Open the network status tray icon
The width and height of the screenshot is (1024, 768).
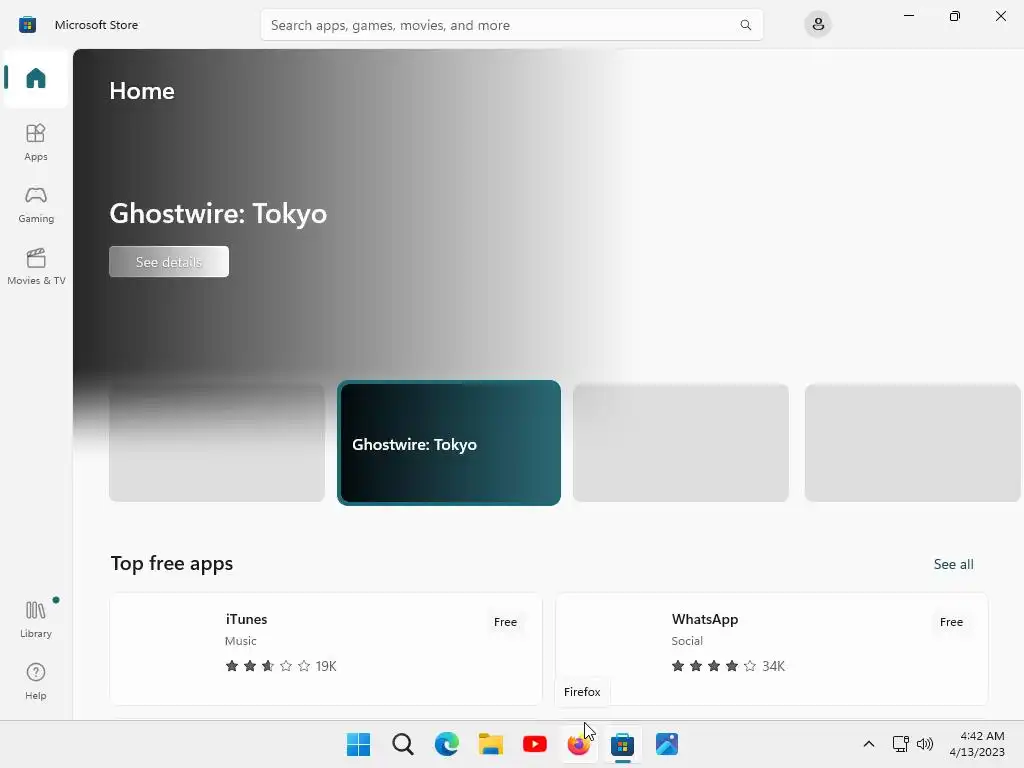(x=901, y=744)
